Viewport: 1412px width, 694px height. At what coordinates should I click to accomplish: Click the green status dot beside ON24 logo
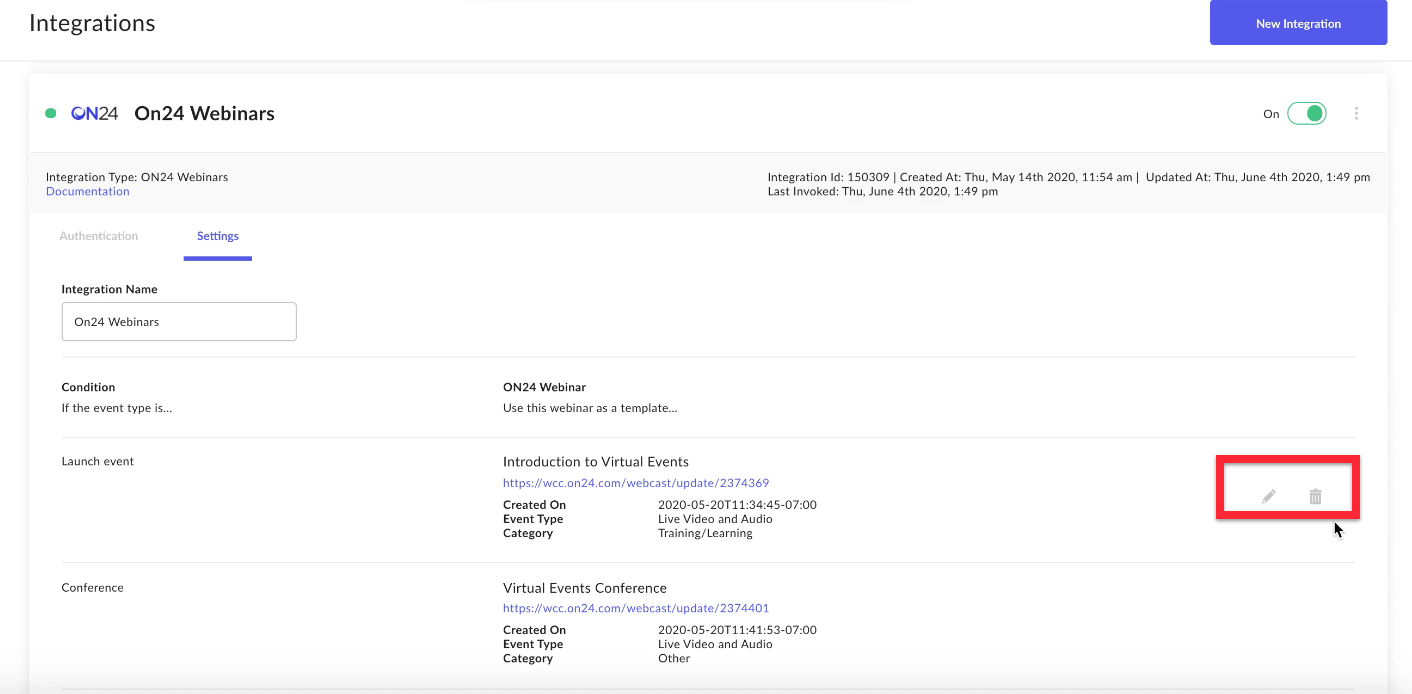coord(51,114)
